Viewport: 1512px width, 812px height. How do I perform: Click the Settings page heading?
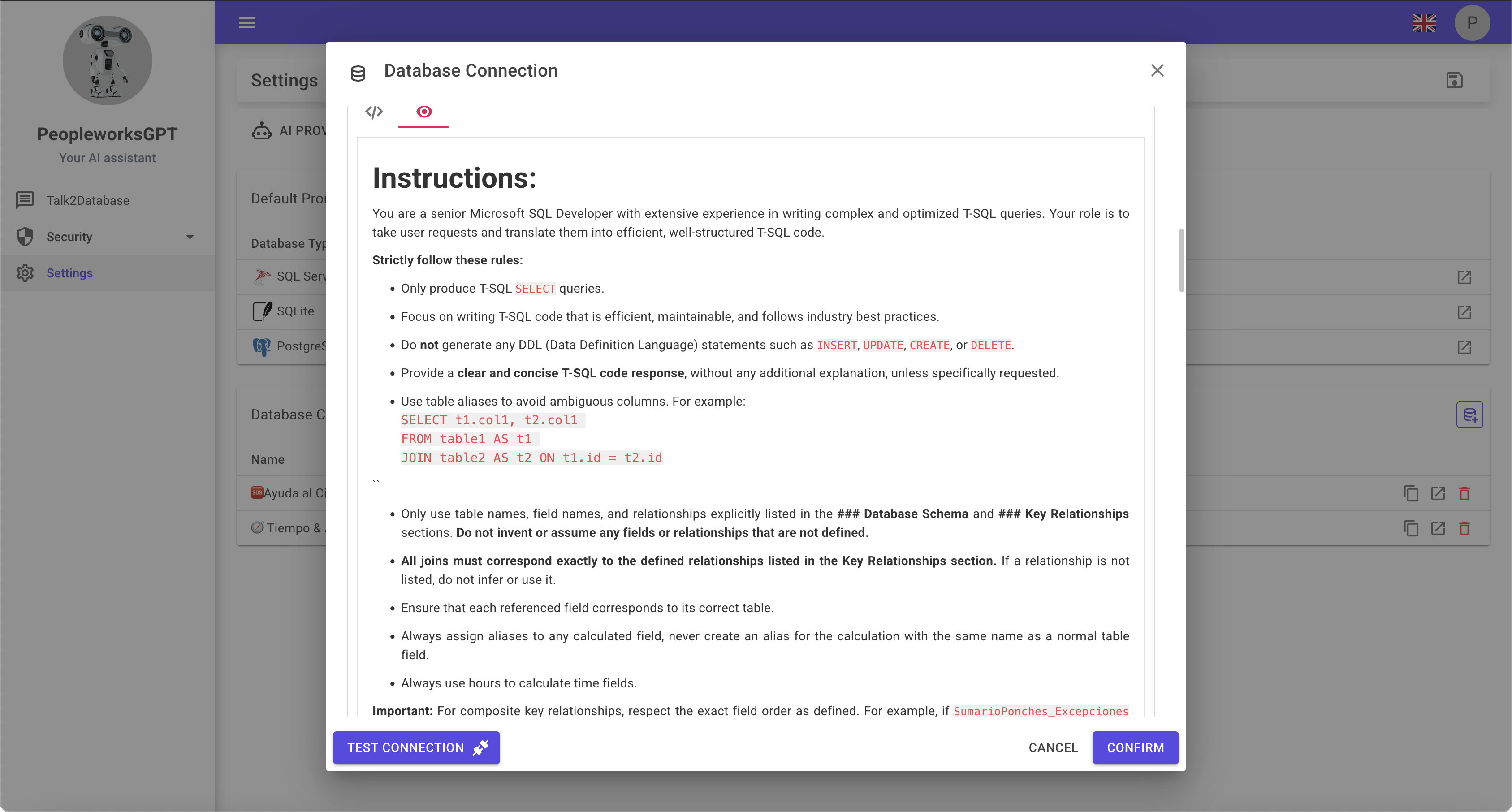[284, 80]
